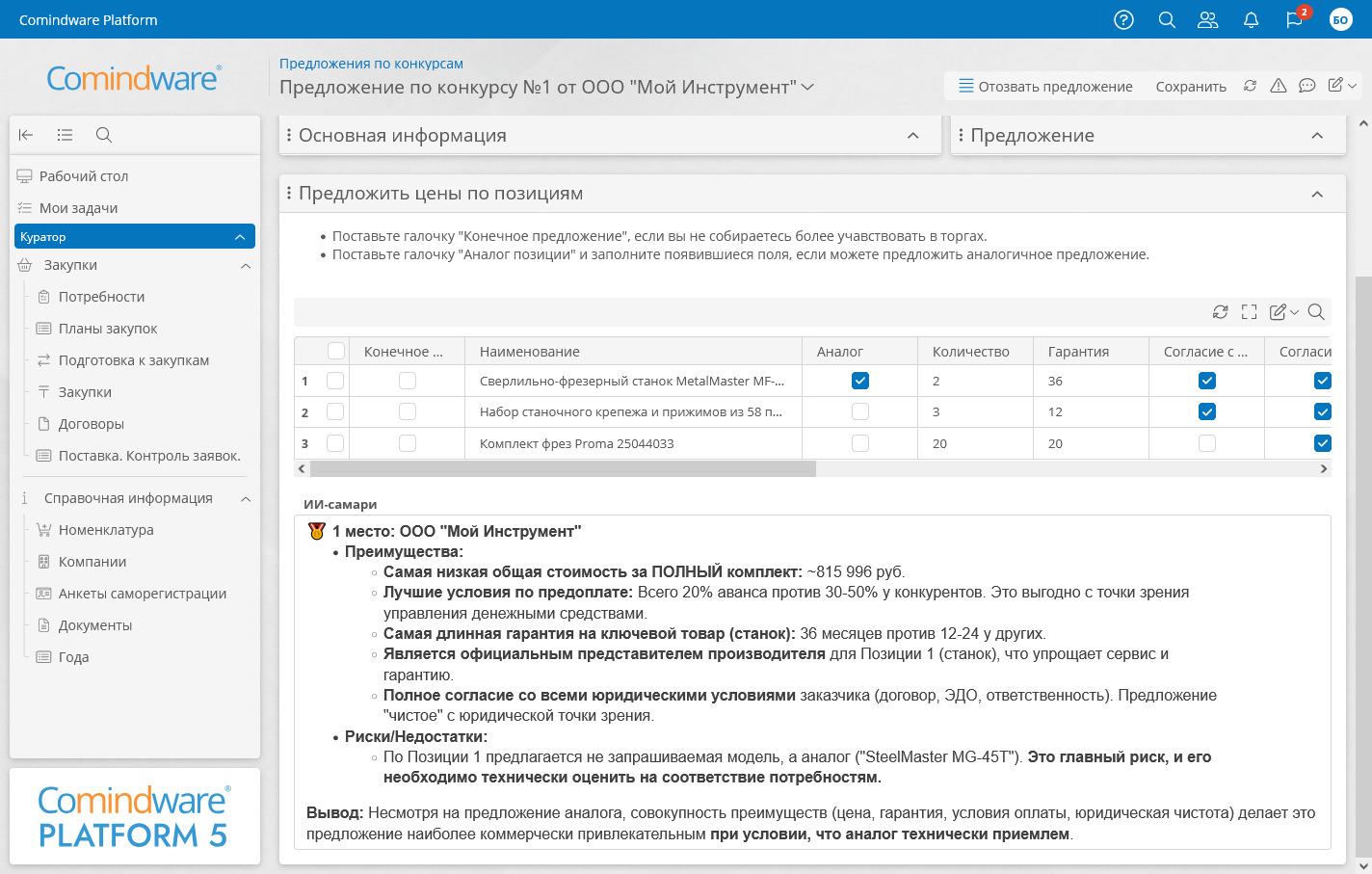Click the refresh icon next to Сохранить

[1250, 86]
